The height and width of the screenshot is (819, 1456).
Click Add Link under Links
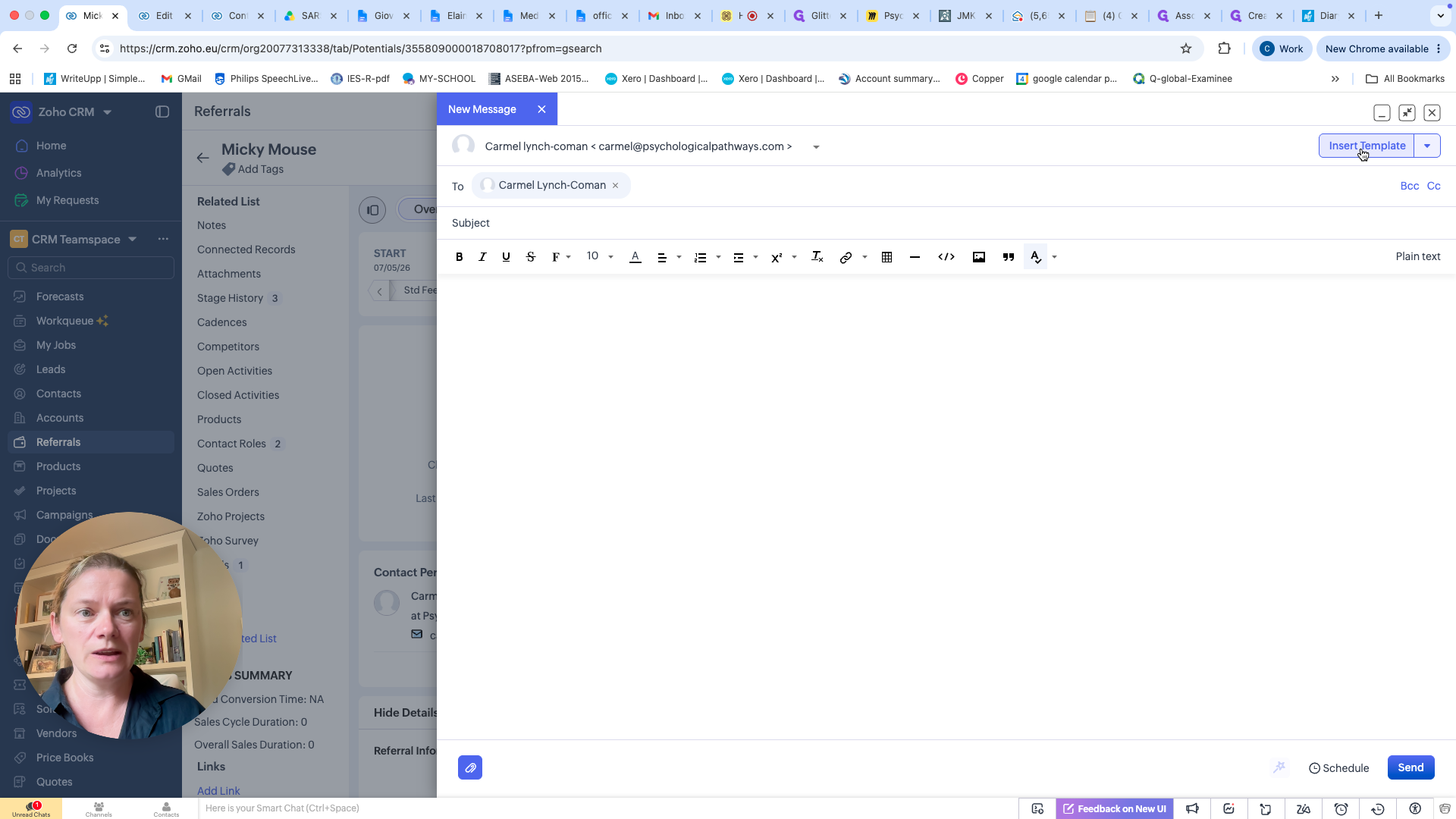pyautogui.click(x=218, y=791)
